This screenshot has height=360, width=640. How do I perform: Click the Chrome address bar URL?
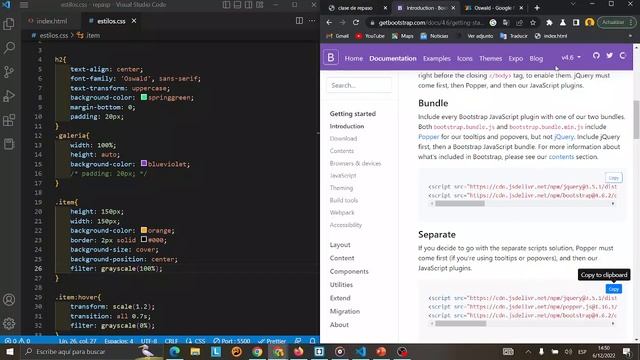click(x=431, y=23)
